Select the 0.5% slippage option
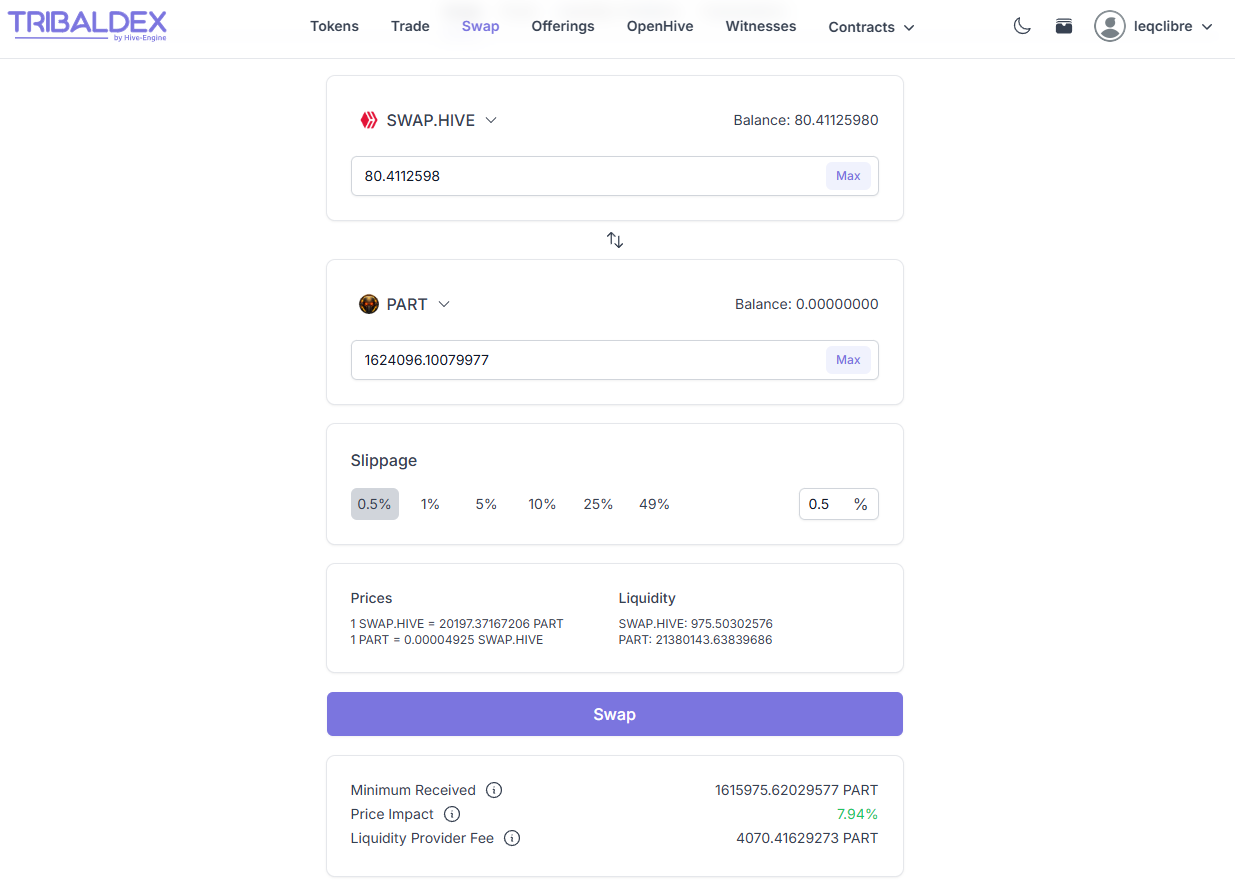Viewport: 1235px width, 885px height. coord(375,504)
